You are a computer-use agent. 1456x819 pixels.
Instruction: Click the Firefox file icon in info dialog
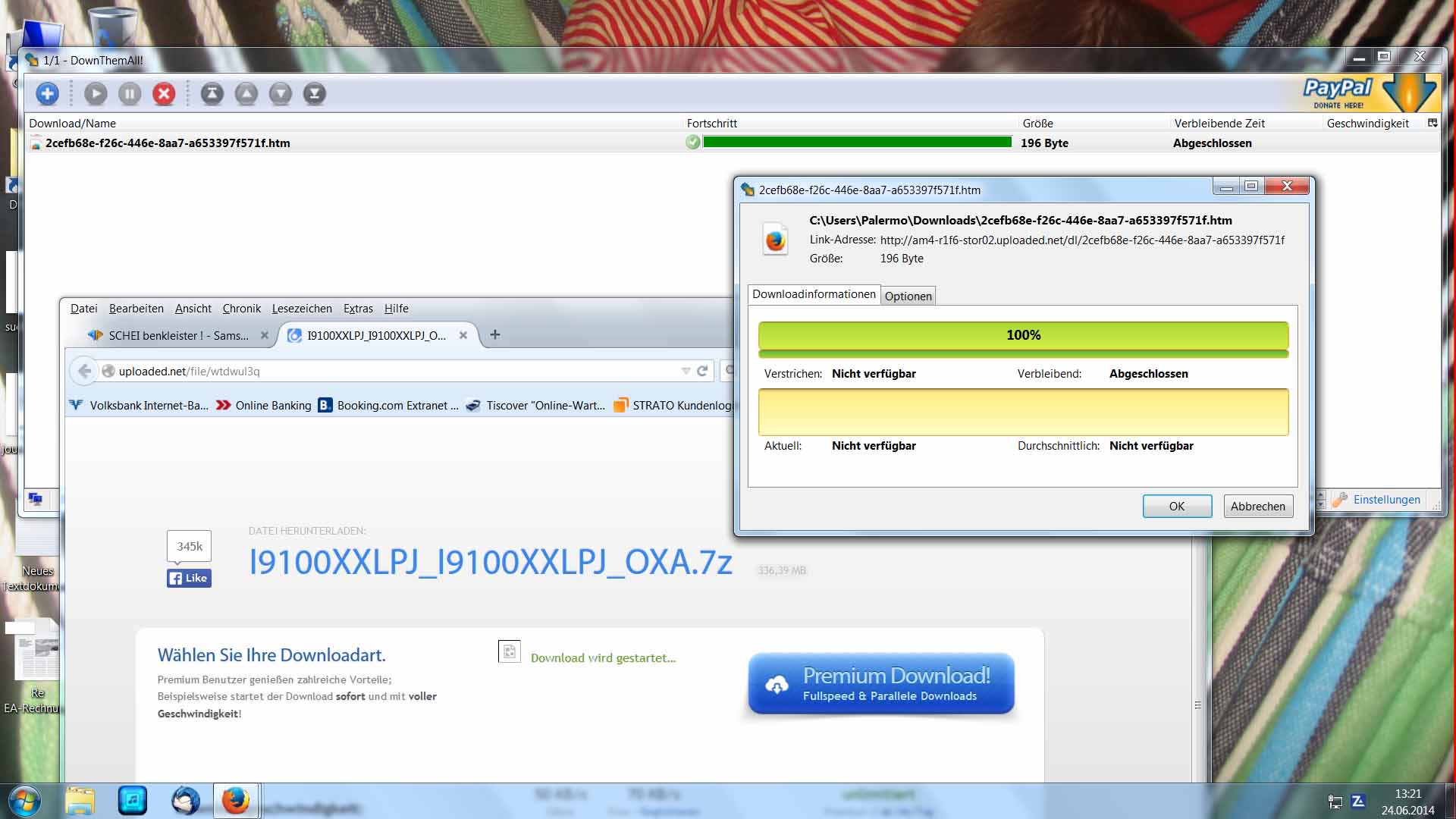click(775, 240)
